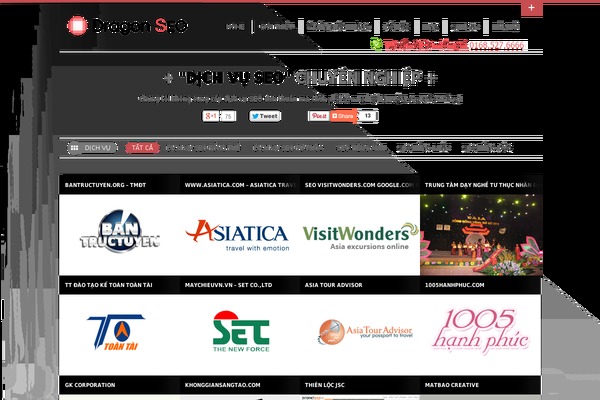Click the phone number 0168.527.6666
600x400 pixels.
(497, 46)
